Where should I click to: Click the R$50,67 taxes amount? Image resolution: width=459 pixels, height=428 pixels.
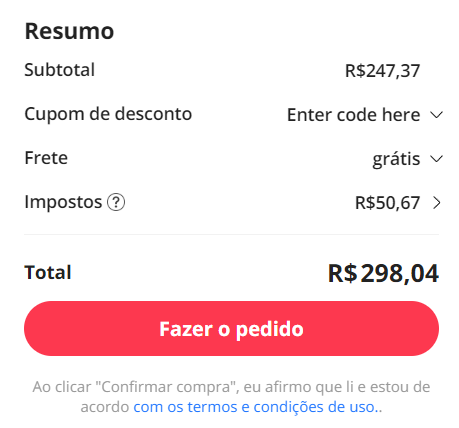387,203
